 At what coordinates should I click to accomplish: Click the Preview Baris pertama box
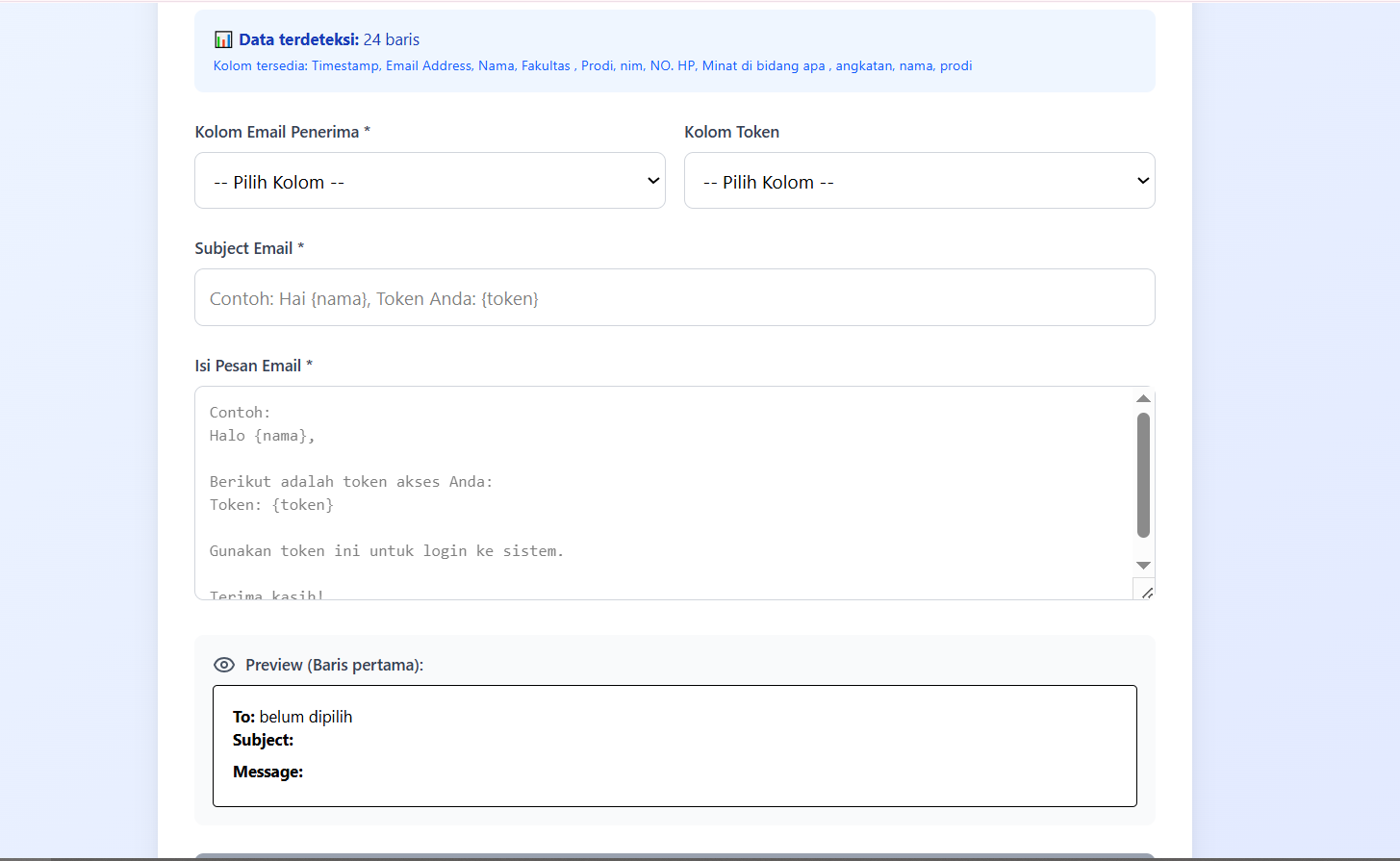674,746
